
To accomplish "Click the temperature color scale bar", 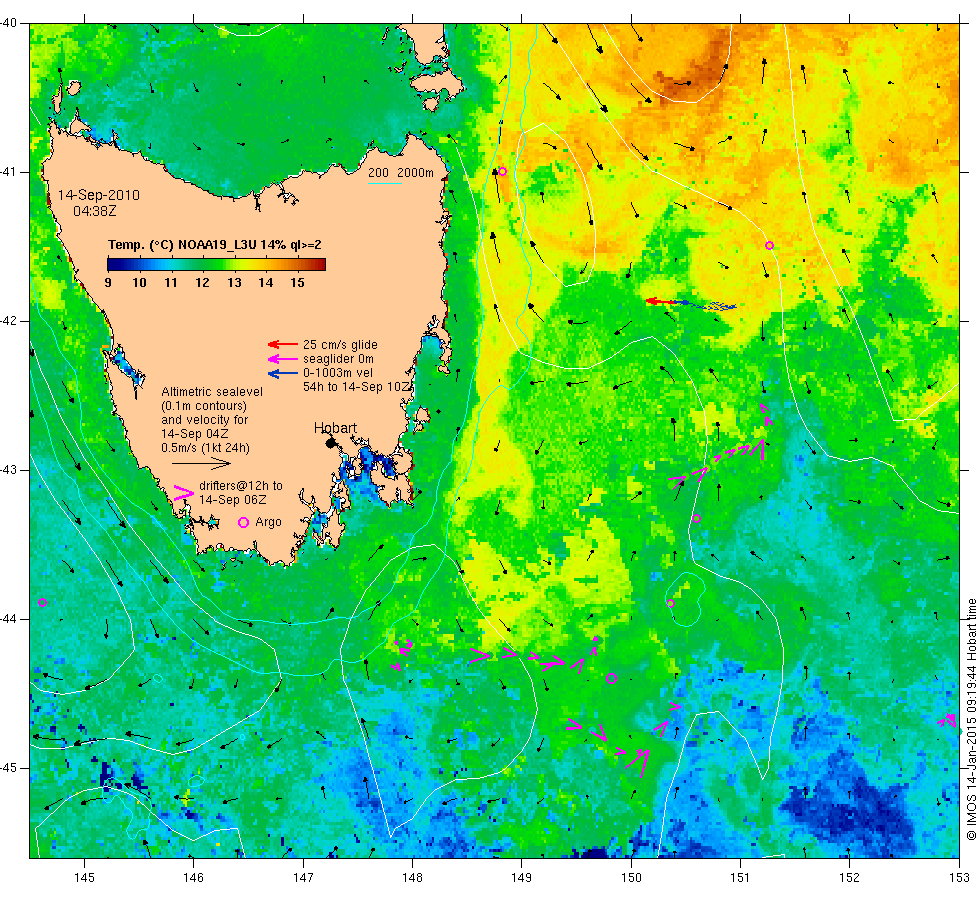I will pos(216,264).
